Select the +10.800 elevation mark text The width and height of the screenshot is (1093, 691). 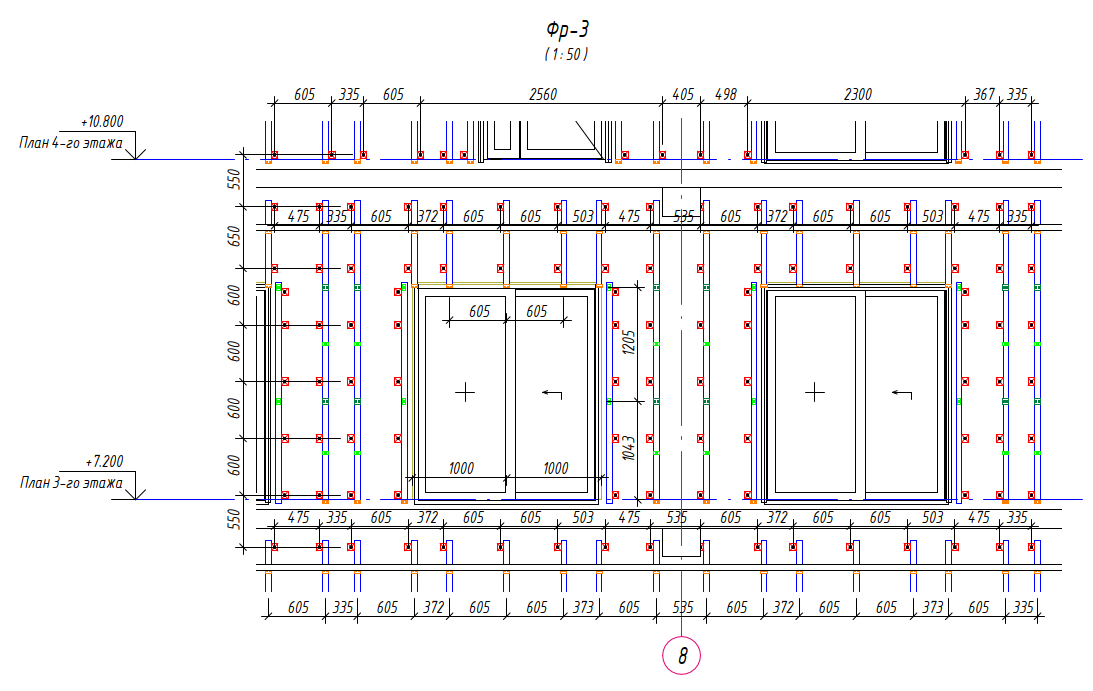102,122
